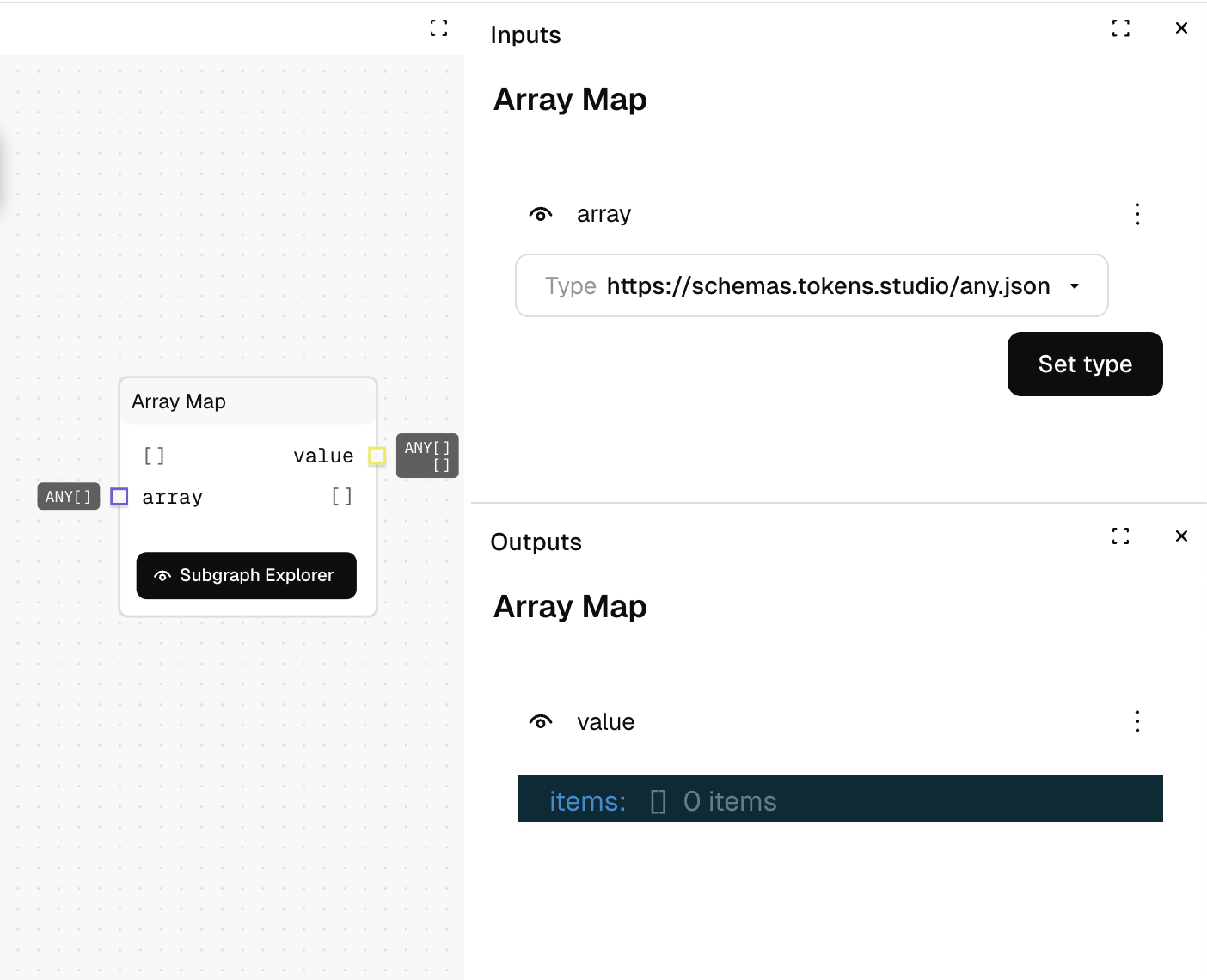Viewport: 1207px width, 980px height.
Task: Select the value output port handle
Action: tap(377, 456)
